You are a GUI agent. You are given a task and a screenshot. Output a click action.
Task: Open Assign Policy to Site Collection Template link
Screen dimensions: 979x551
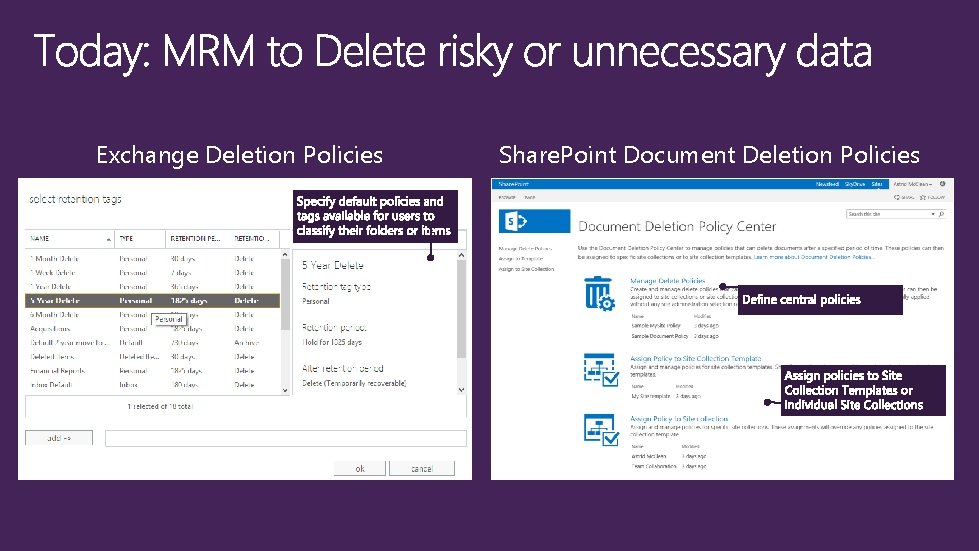pos(696,358)
